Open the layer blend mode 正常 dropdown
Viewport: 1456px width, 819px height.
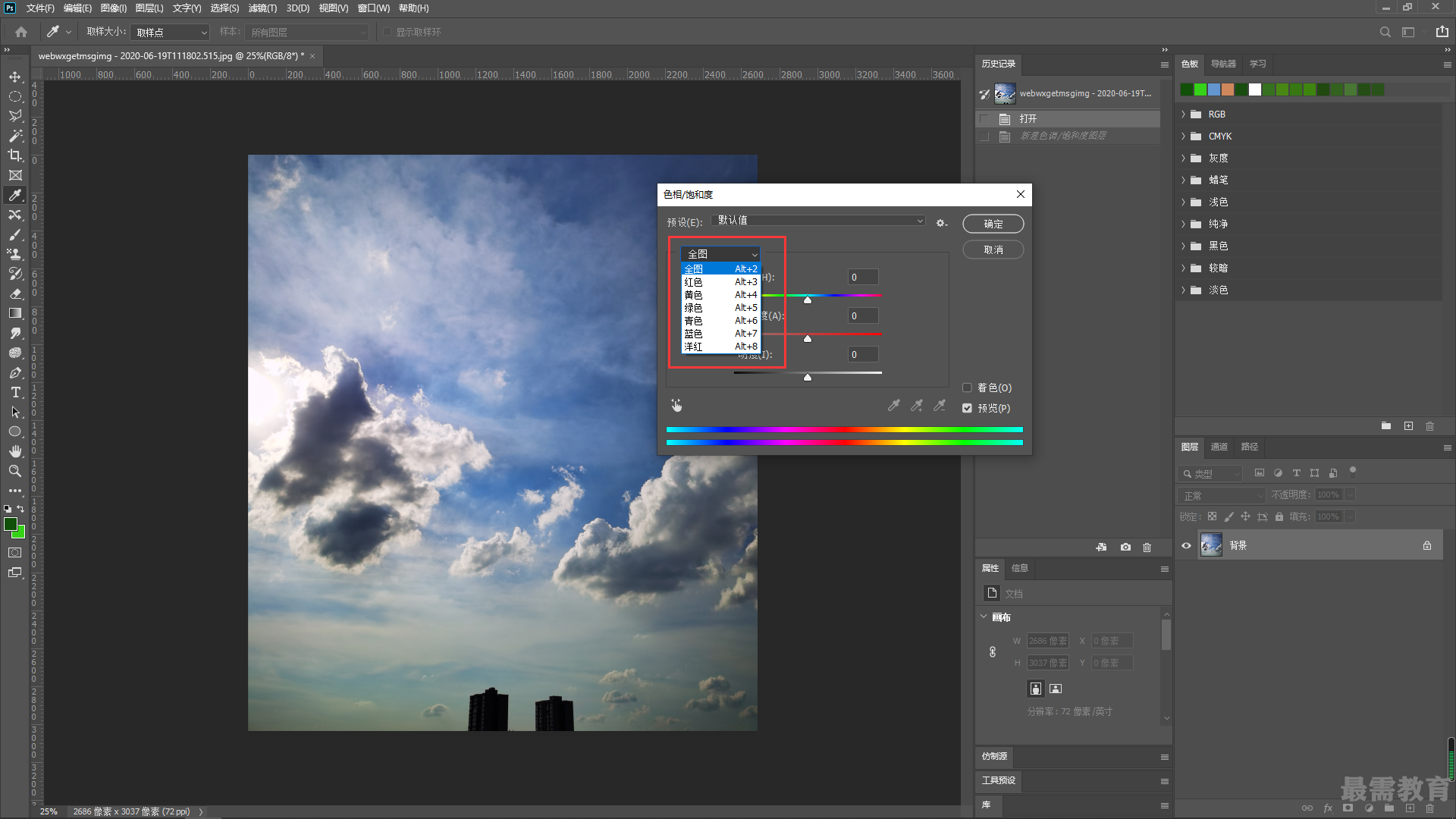click(1222, 495)
